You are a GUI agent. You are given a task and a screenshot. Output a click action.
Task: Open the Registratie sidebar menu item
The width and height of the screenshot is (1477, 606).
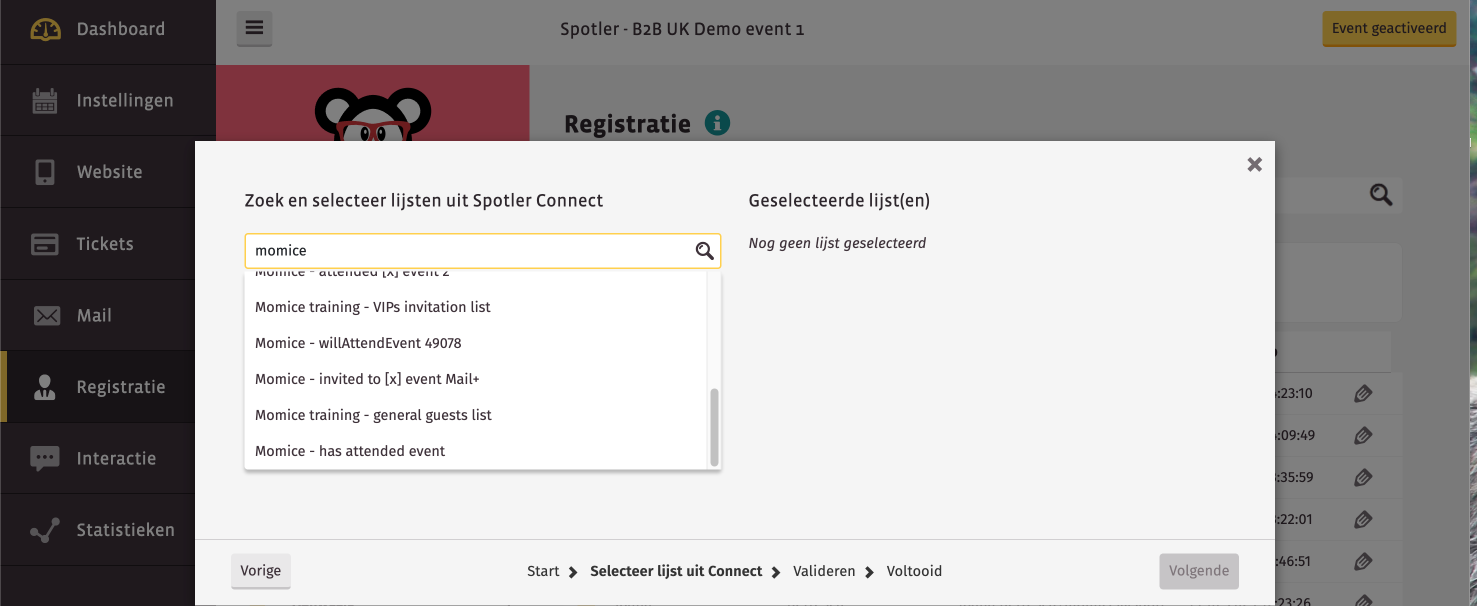coord(120,387)
